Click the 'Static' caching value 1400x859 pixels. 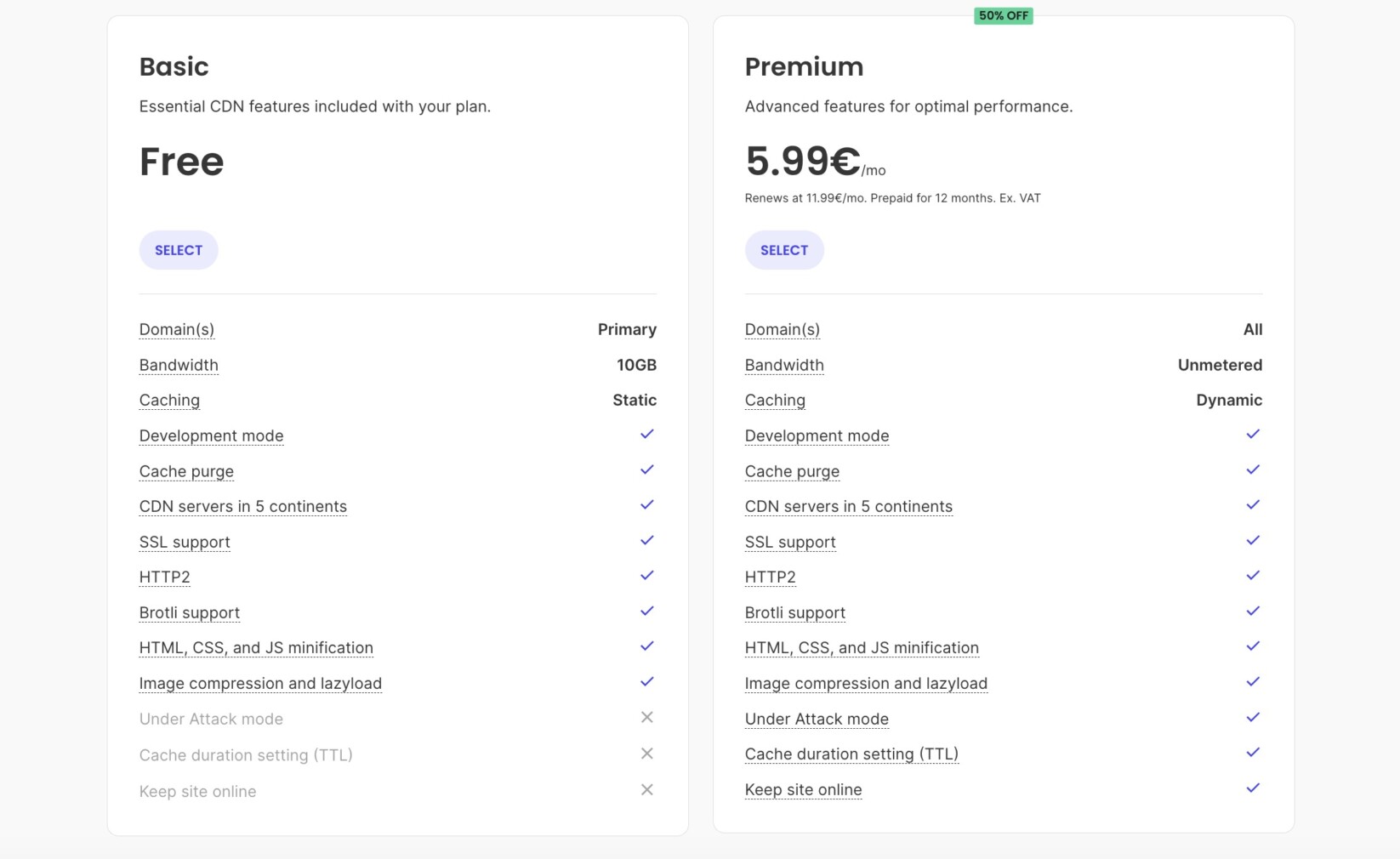(635, 400)
